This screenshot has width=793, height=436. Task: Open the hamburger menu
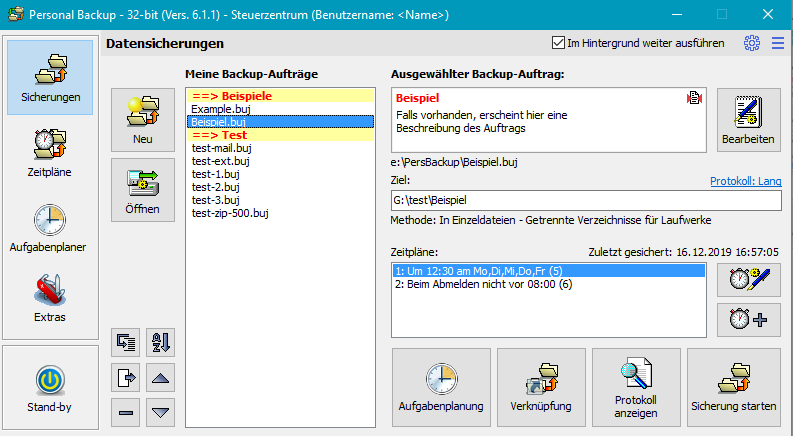778,43
